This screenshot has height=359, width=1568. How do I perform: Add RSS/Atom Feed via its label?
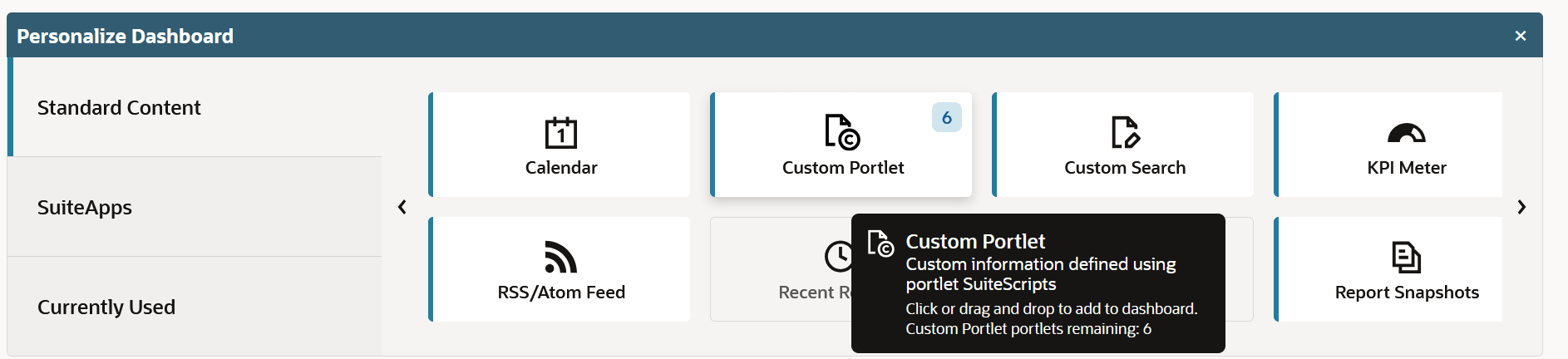coord(561,293)
